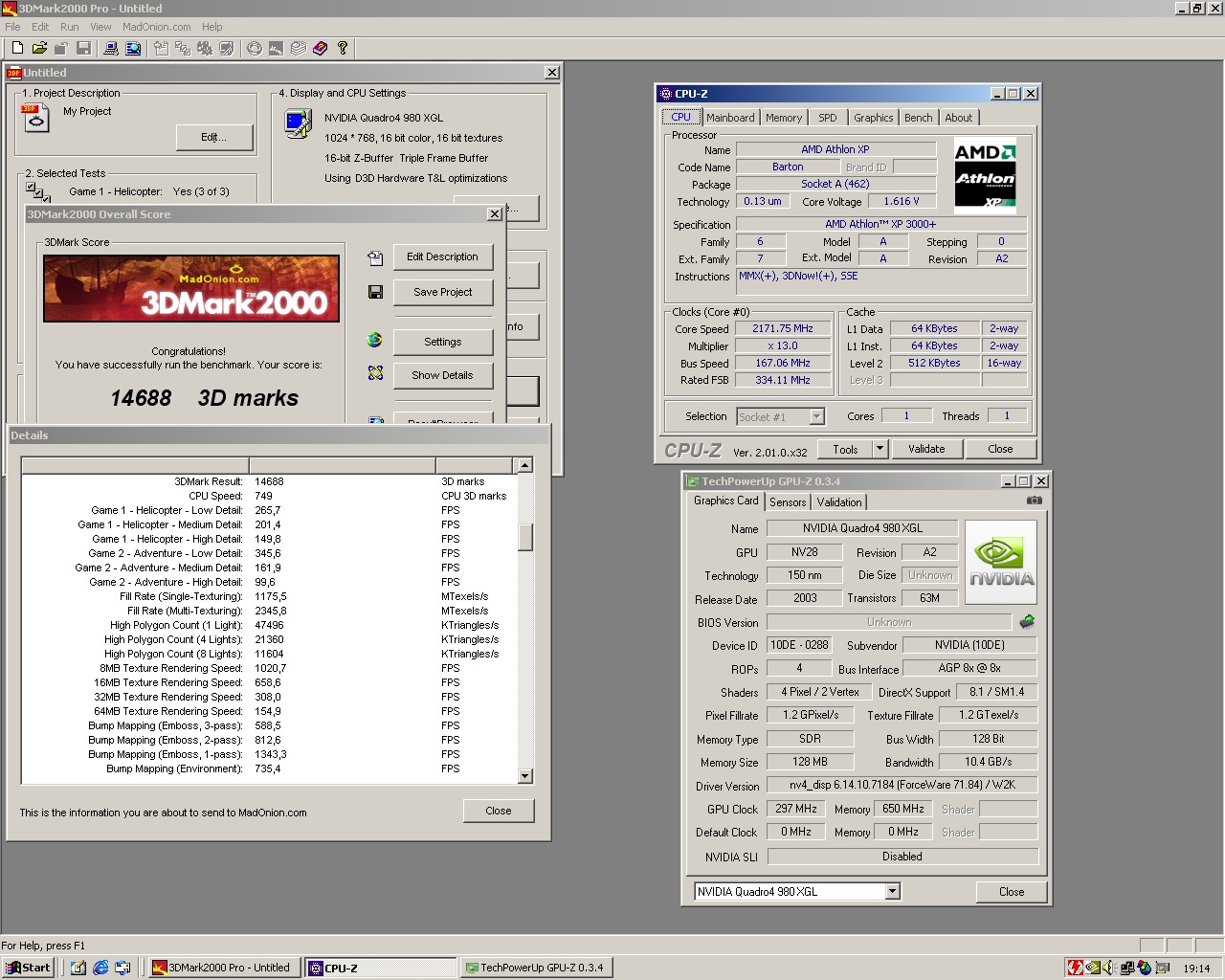Click the Open Project folder icon in 3DMark toolbar
Viewport: 1225px width, 980px height.
(41, 49)
